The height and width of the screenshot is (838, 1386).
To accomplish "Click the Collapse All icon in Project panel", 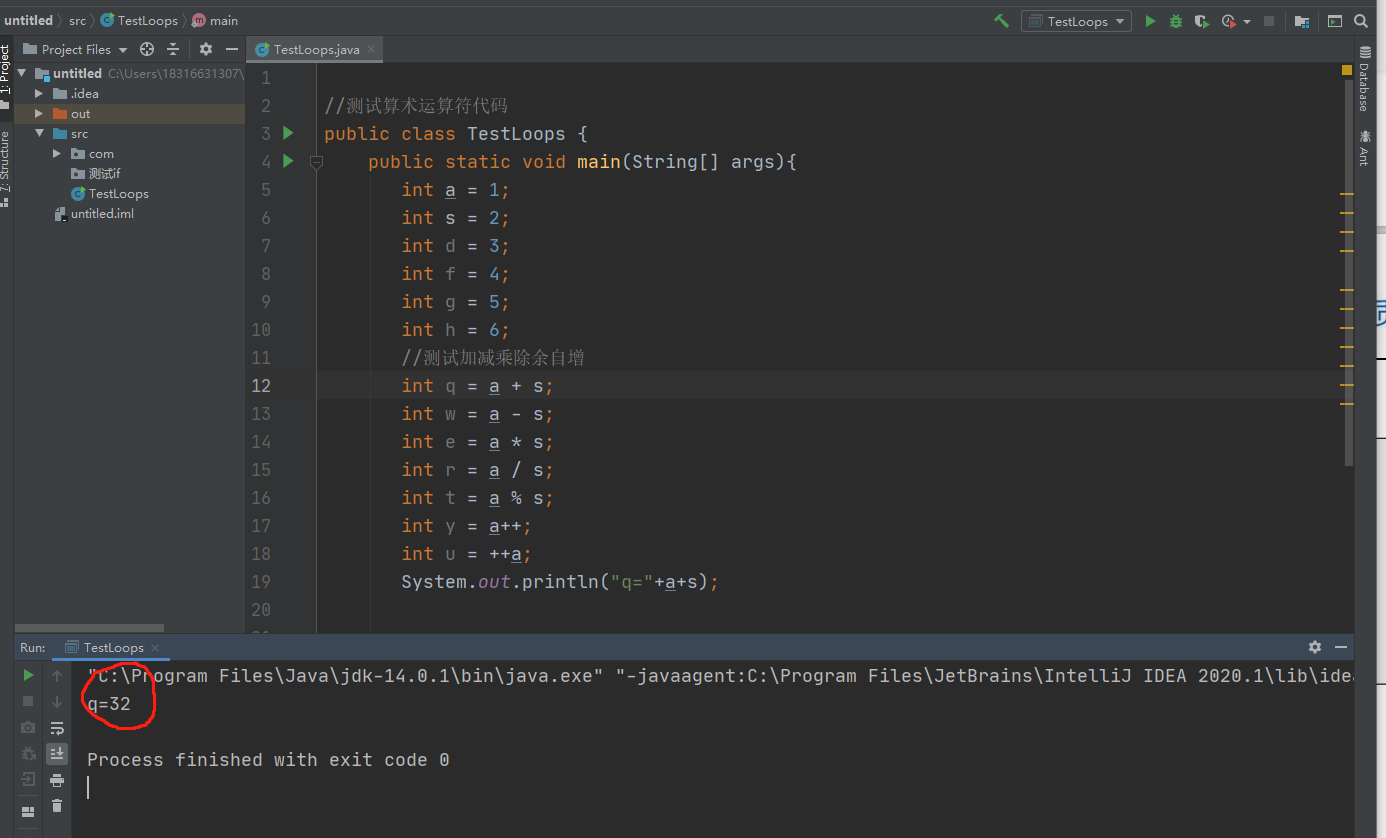I will point(173,49).
